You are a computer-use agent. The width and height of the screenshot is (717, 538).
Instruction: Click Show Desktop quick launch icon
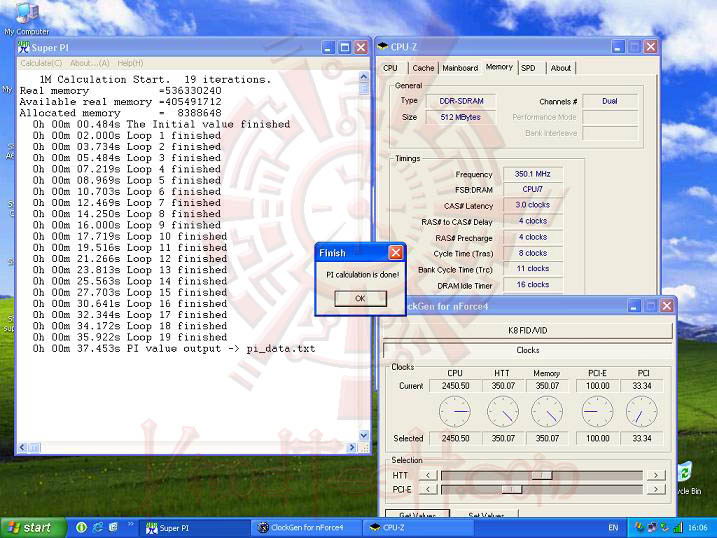pyautogui.click(x=113, y=527)
